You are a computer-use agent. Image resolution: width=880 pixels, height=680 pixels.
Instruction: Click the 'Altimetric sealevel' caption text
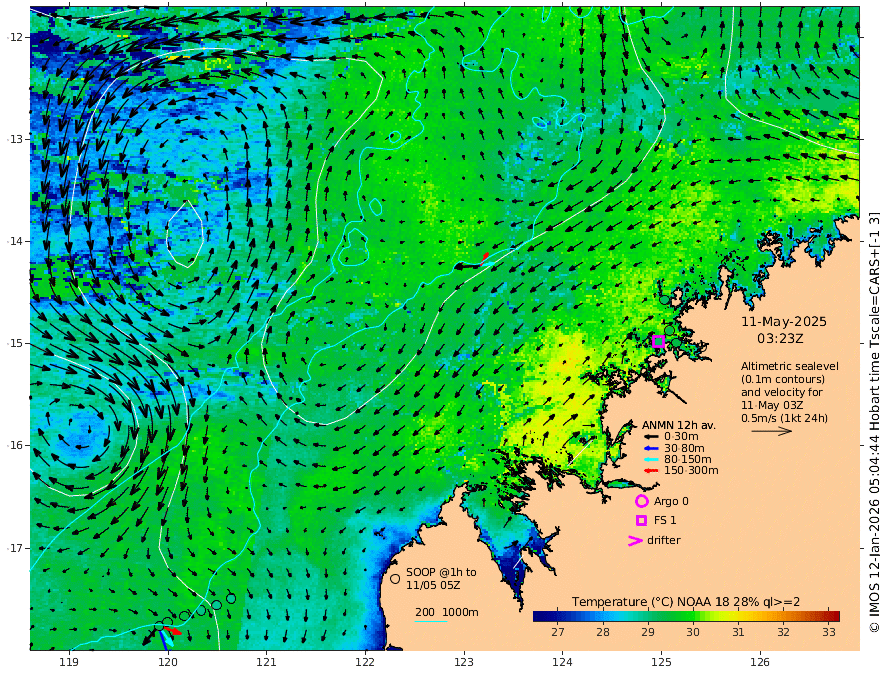click(x=790, y=366)
